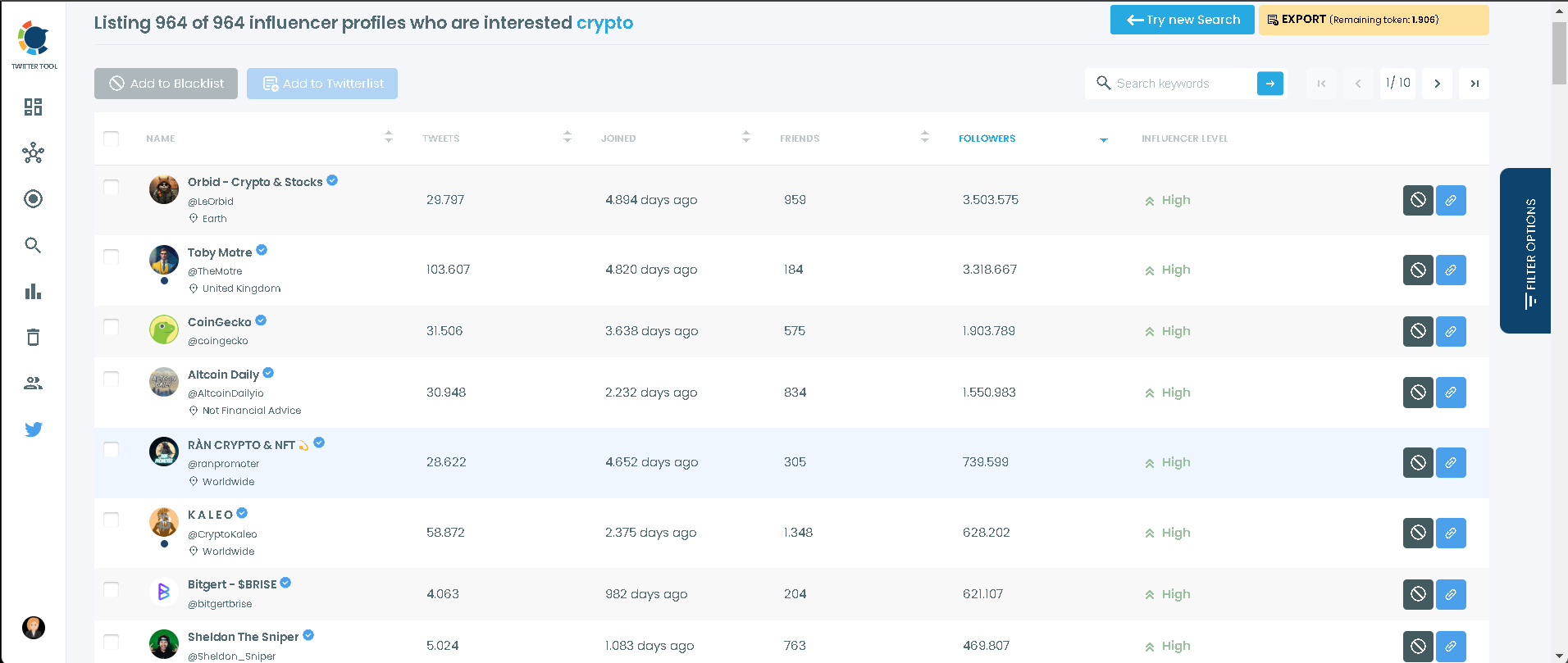Click Toby Motre's profile picture
1568x663 pixels.
pos(164,260)
